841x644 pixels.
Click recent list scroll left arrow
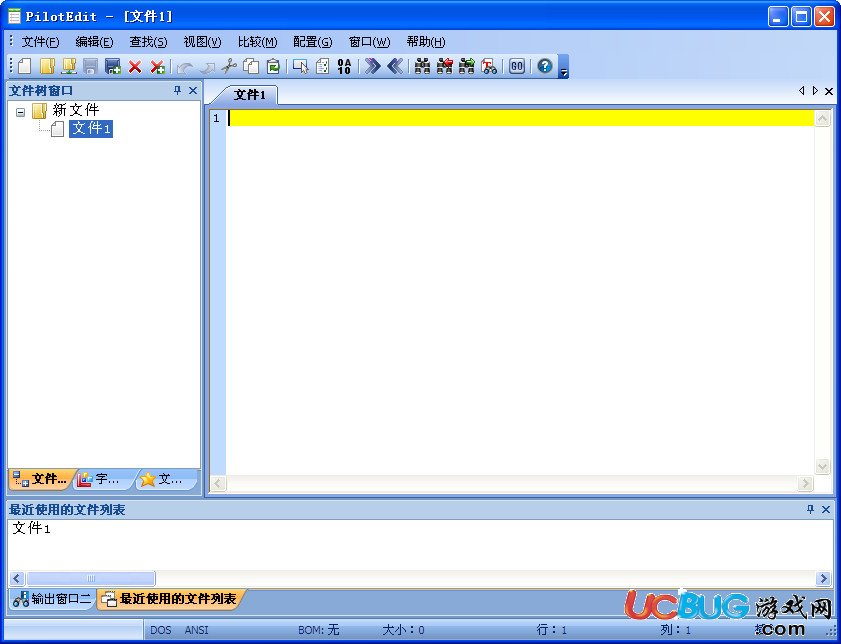point(17,578)
